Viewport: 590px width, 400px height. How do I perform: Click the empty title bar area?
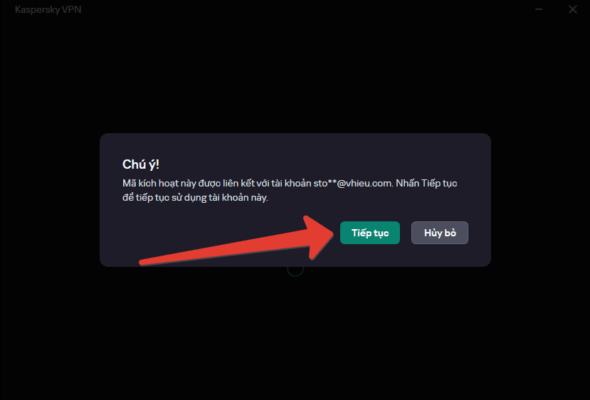pyautogui.click(x=301, y=9)
